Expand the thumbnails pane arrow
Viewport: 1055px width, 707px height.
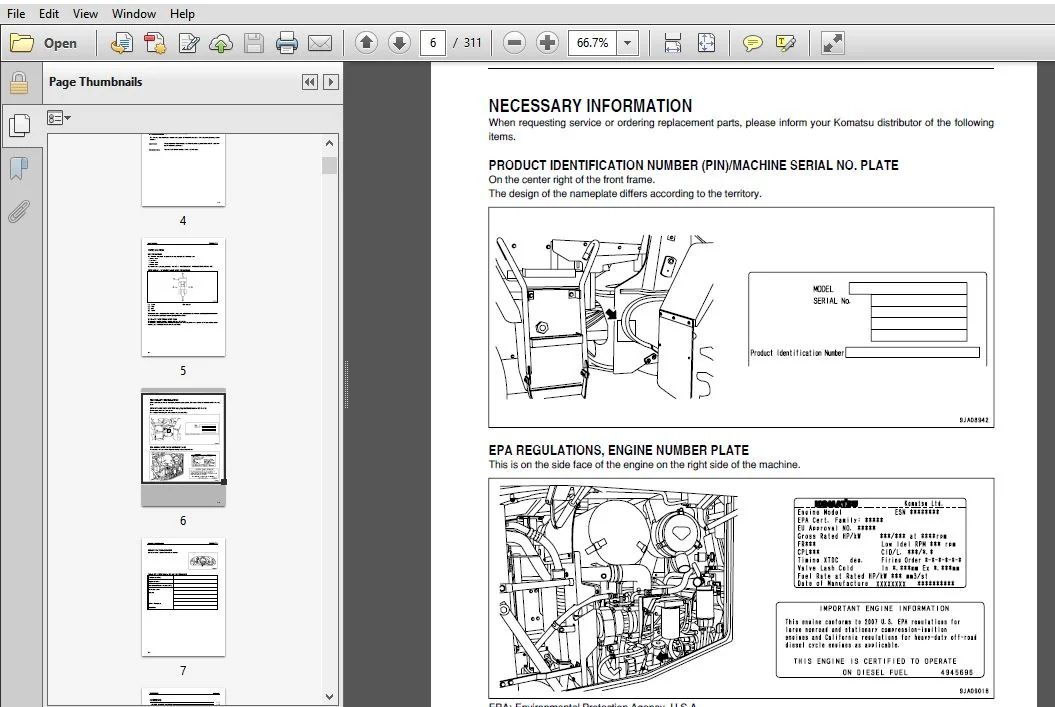(x=330, y=82)
